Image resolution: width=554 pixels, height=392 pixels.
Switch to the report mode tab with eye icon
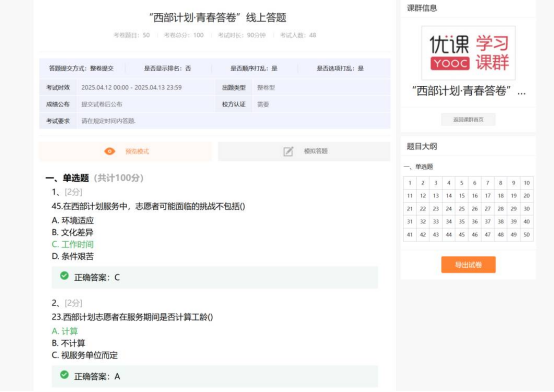(125, 152)
